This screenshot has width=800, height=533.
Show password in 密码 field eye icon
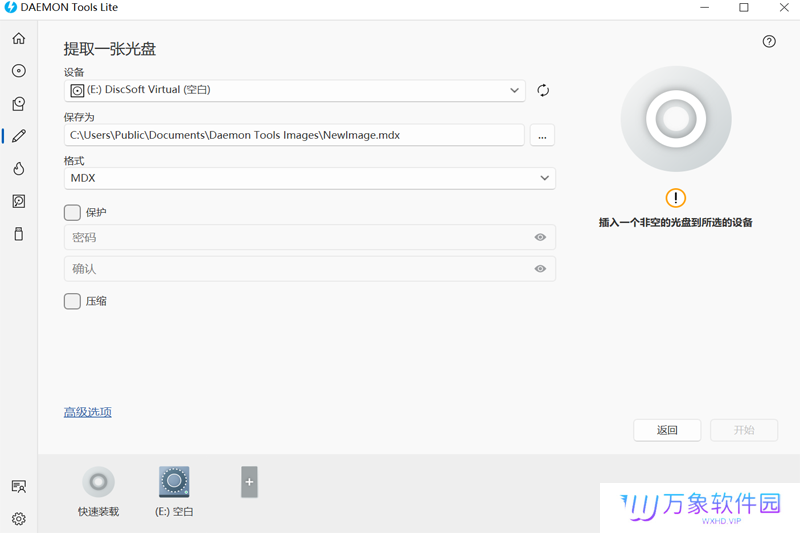click(x=540, y=237)
